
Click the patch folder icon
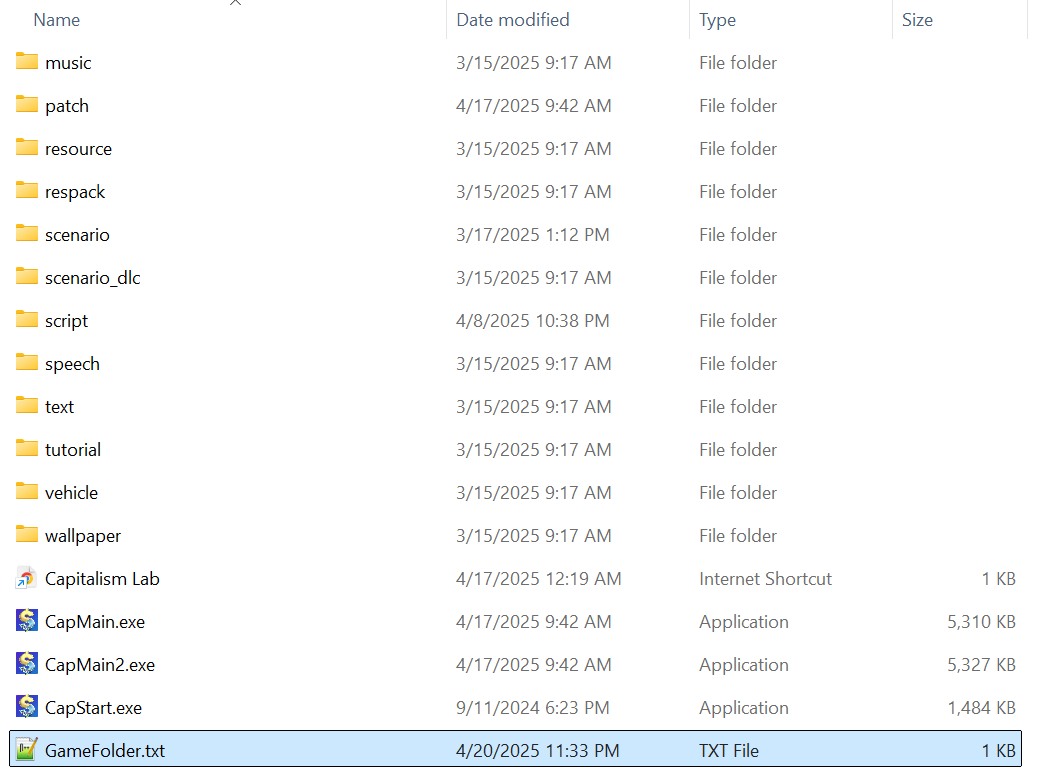(x=27, y=105)
